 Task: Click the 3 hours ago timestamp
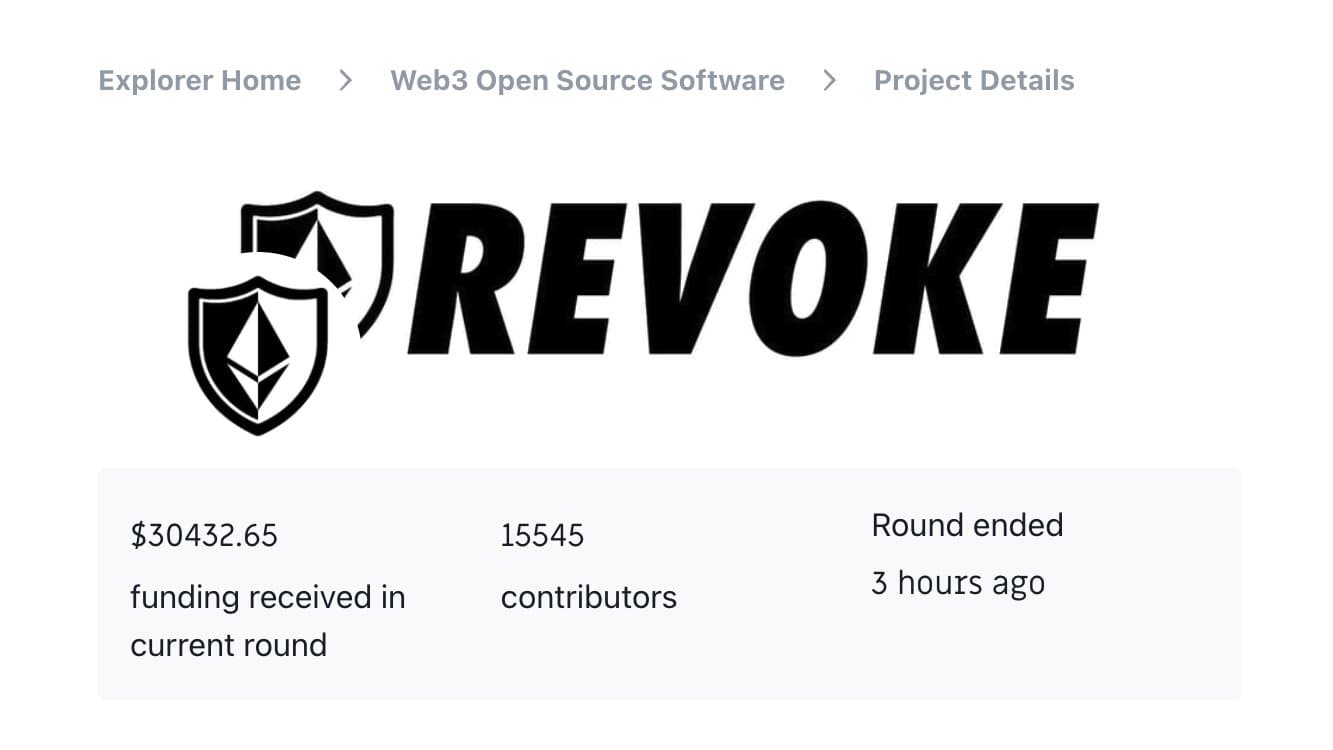tap(958, 582)
